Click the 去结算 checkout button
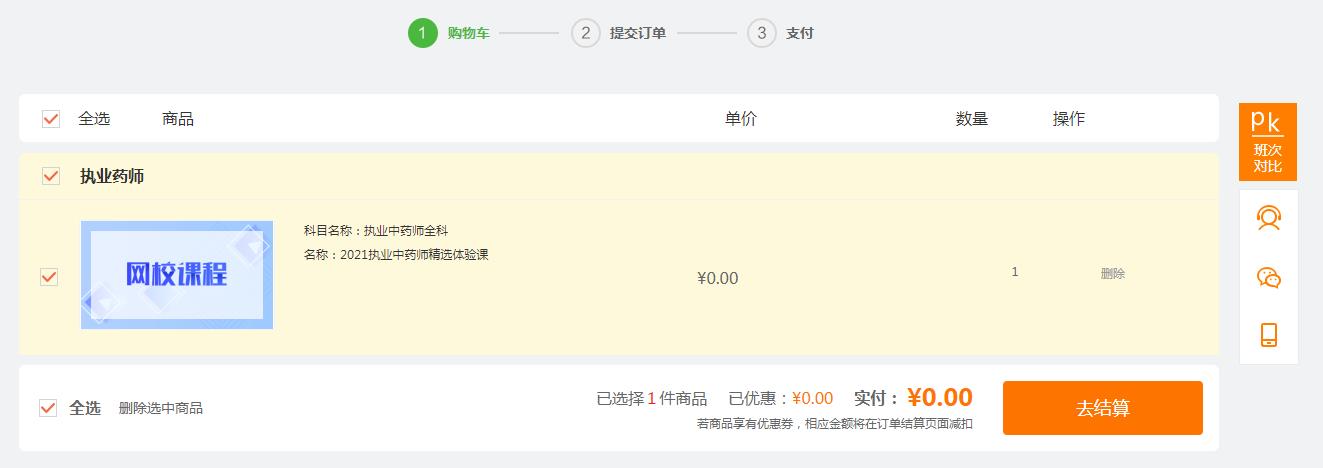This screenshot has height=468, width=1323. 1102,408
